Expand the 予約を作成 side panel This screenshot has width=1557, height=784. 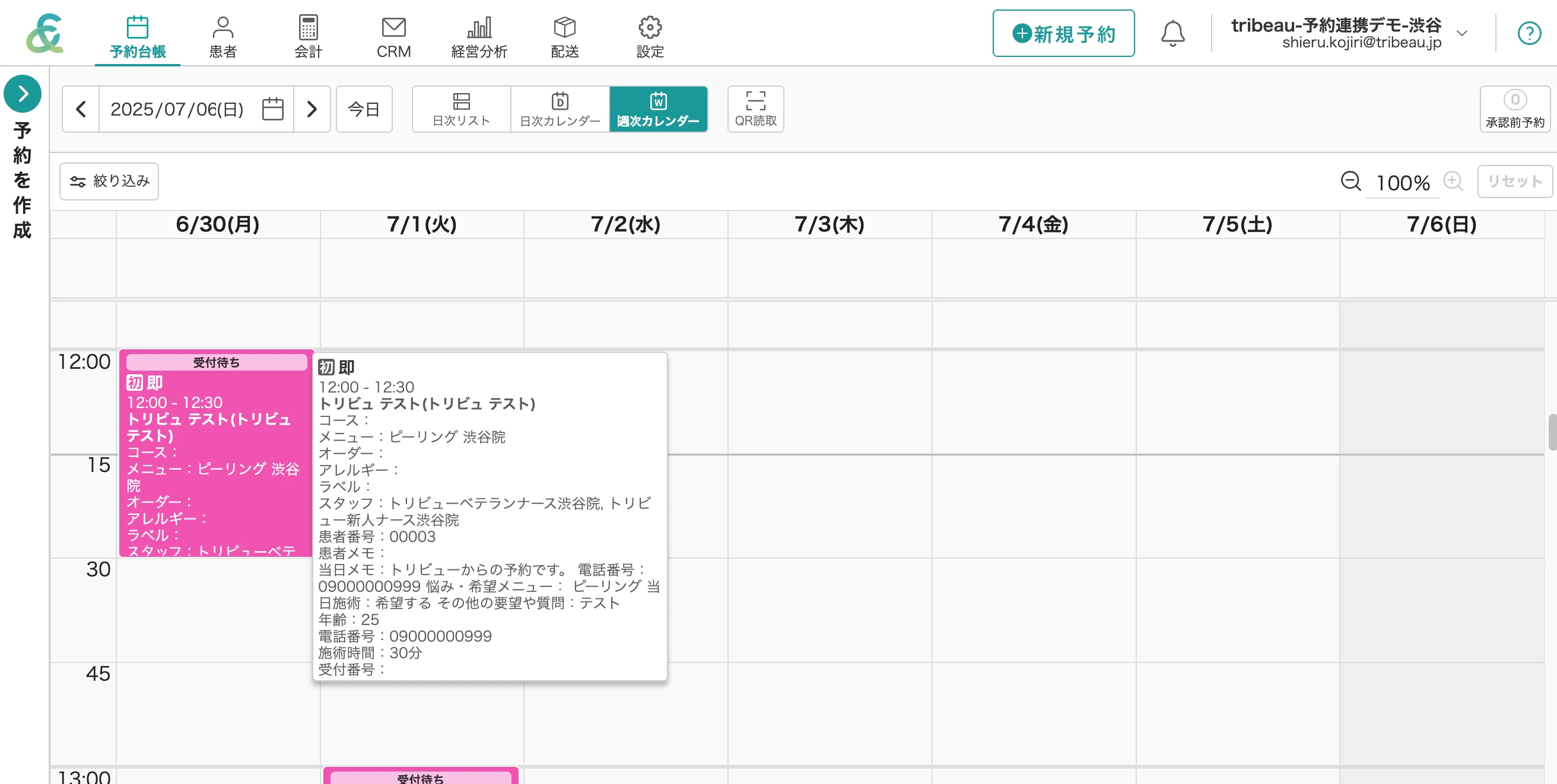(23, 94)
